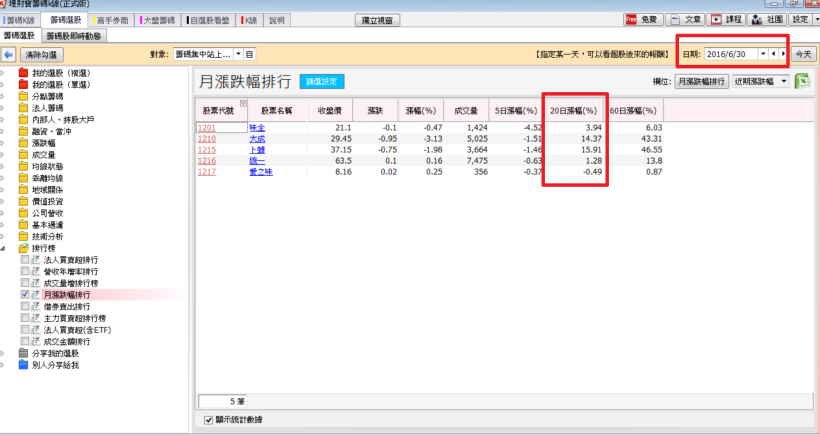The image size is (820, 435).
Task: Check the 法人買賣超(含ETF) checkbox
Action: click(x=25, y=330)
